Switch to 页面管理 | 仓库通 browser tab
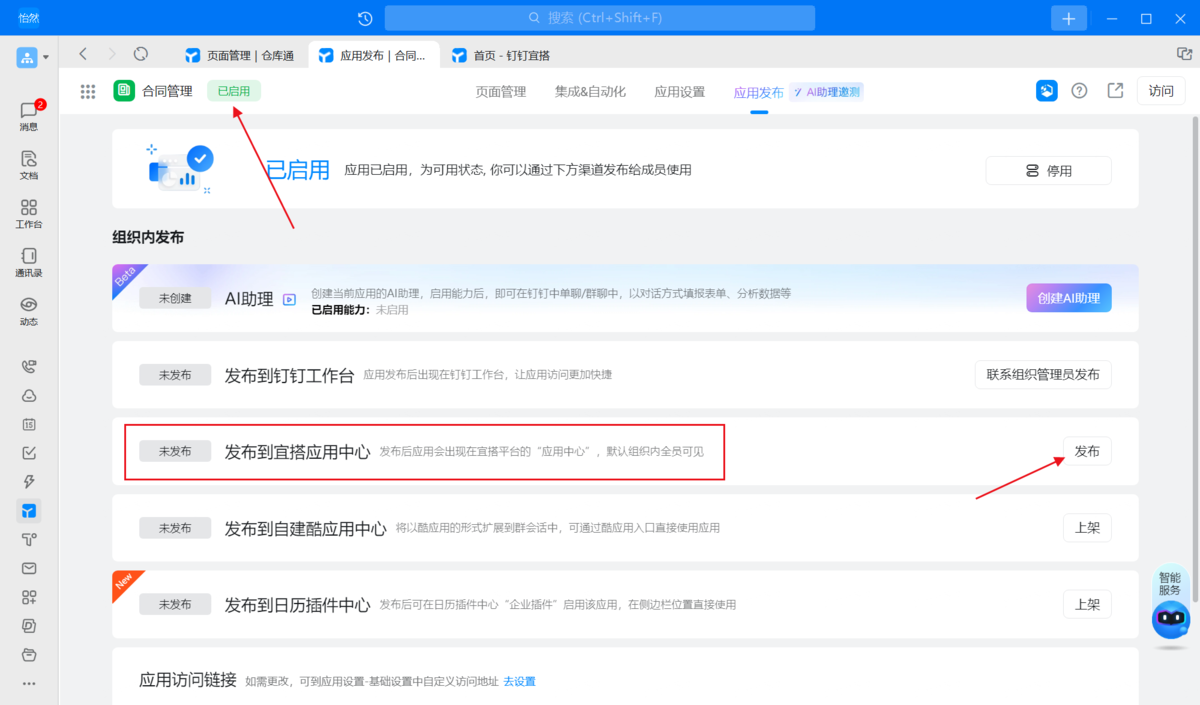Viewport: 1200px width, 705px height. click(x=240, y=56)
